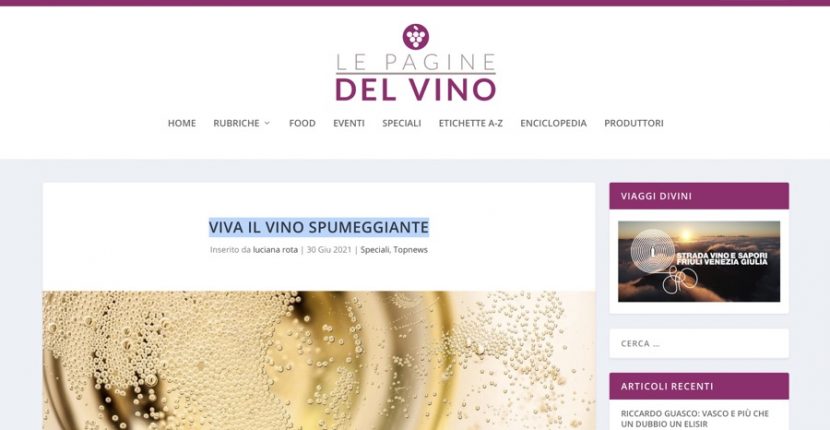Select the Viaggi Divini widget header

click(699, 196)
